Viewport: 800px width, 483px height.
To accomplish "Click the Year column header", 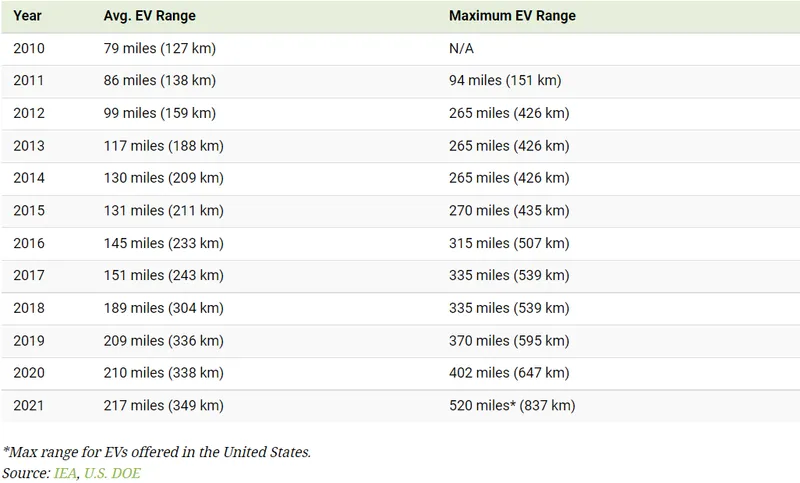I will coord(27,16).
